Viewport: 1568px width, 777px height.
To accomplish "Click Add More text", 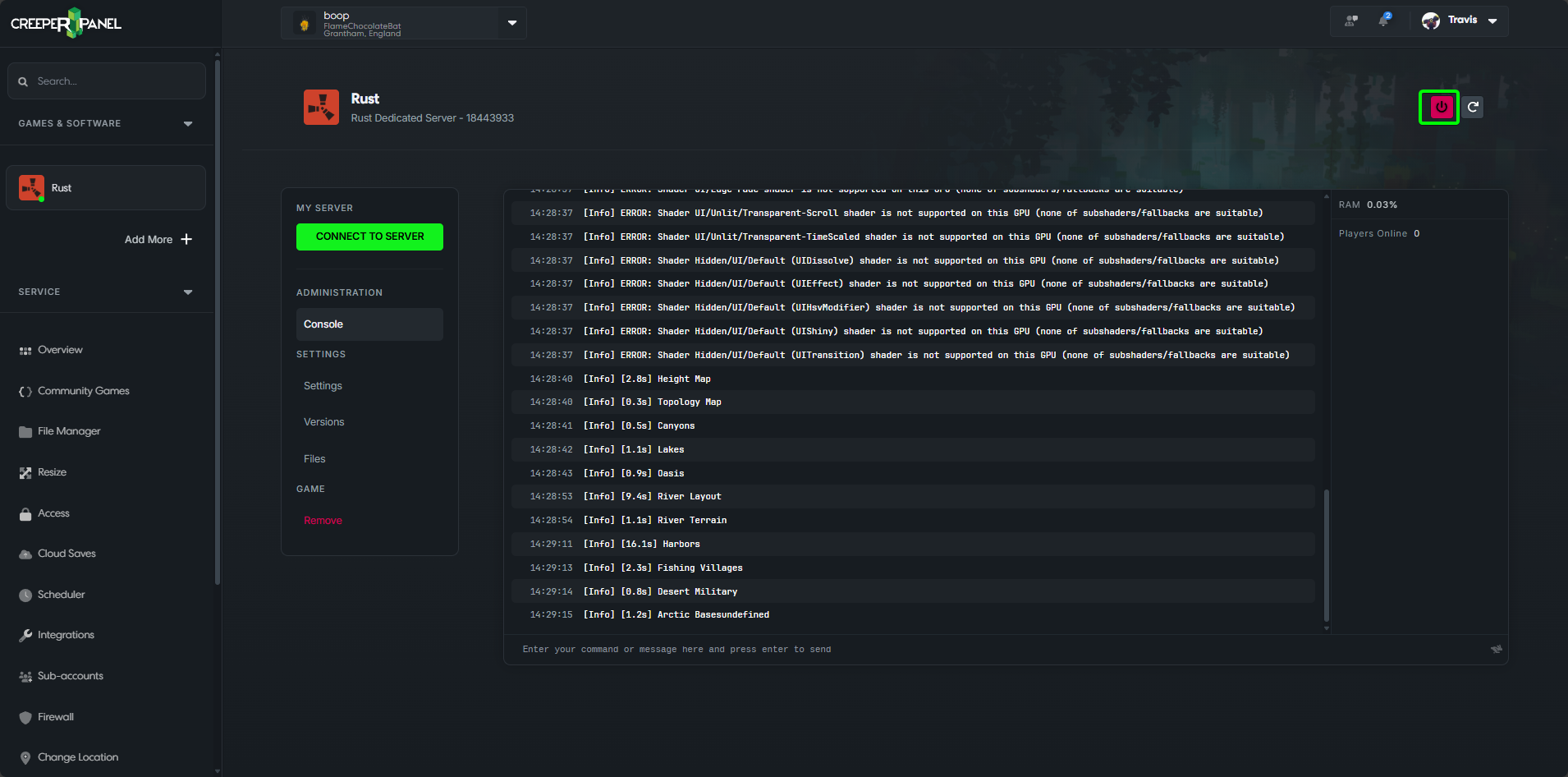I will coord(149,240).
